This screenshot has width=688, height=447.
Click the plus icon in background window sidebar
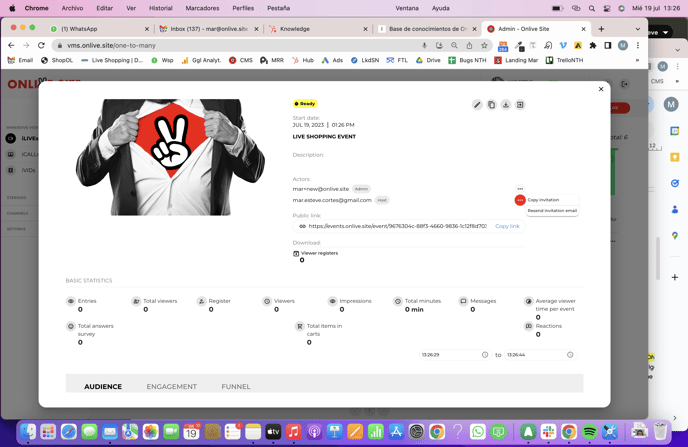click(x=675, y=277)
